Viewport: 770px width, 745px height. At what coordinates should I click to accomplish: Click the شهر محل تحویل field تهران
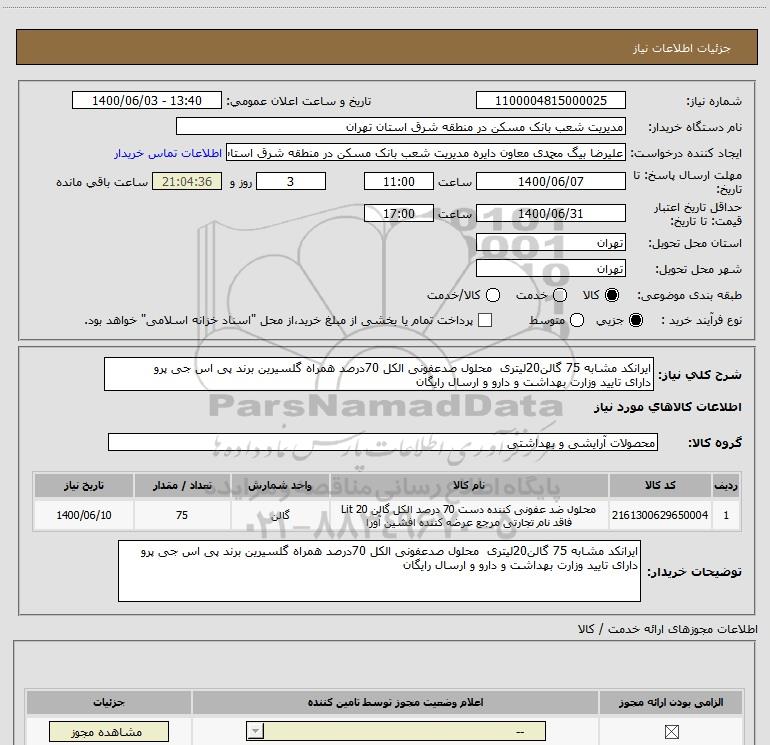(550, 269)
